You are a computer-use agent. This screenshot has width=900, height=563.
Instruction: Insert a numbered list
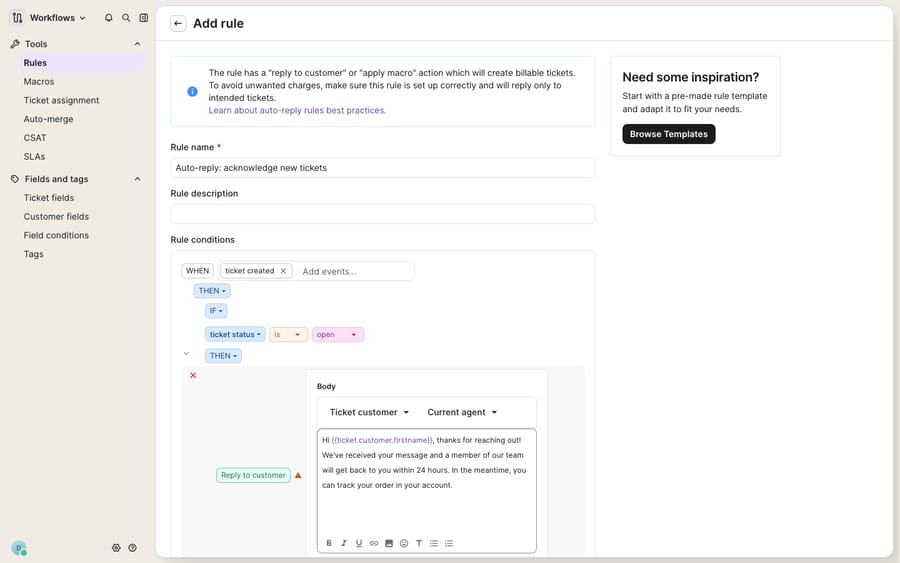point(449,543)
